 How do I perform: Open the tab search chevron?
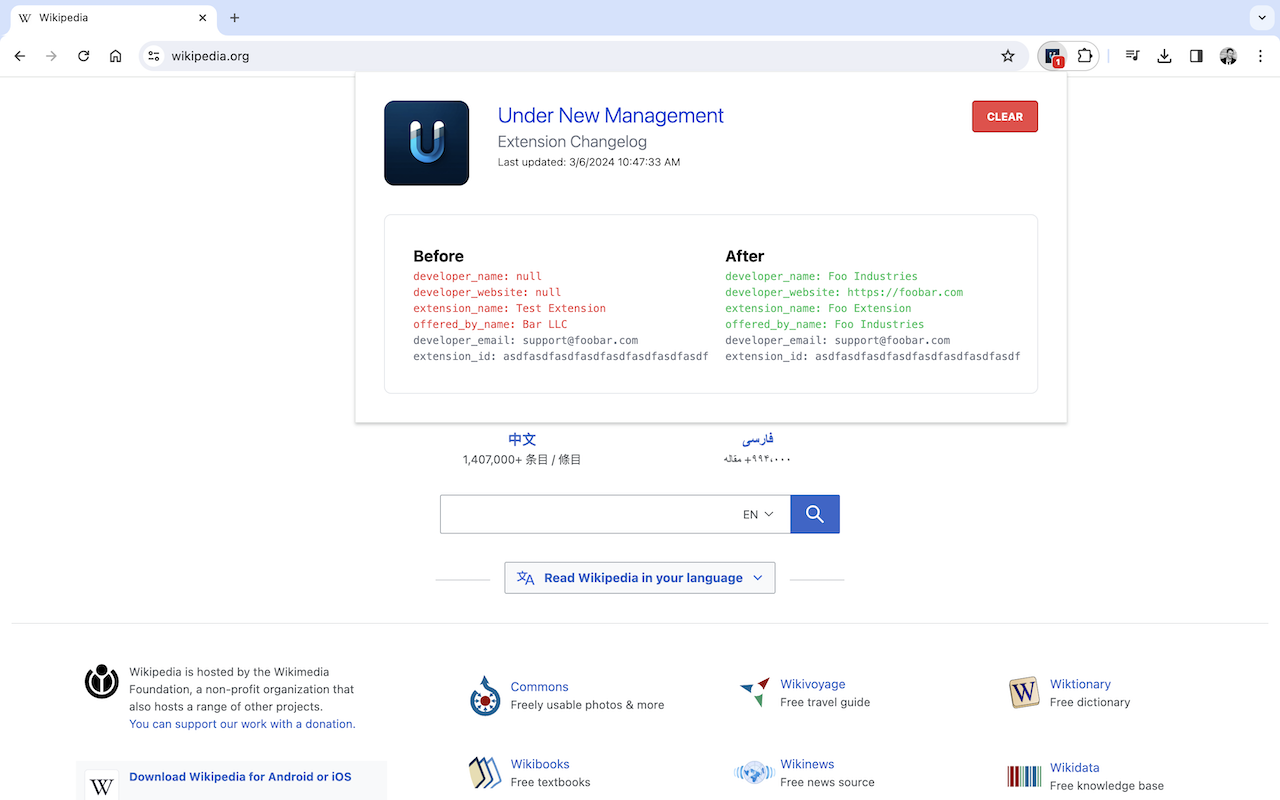point(1262,17)
